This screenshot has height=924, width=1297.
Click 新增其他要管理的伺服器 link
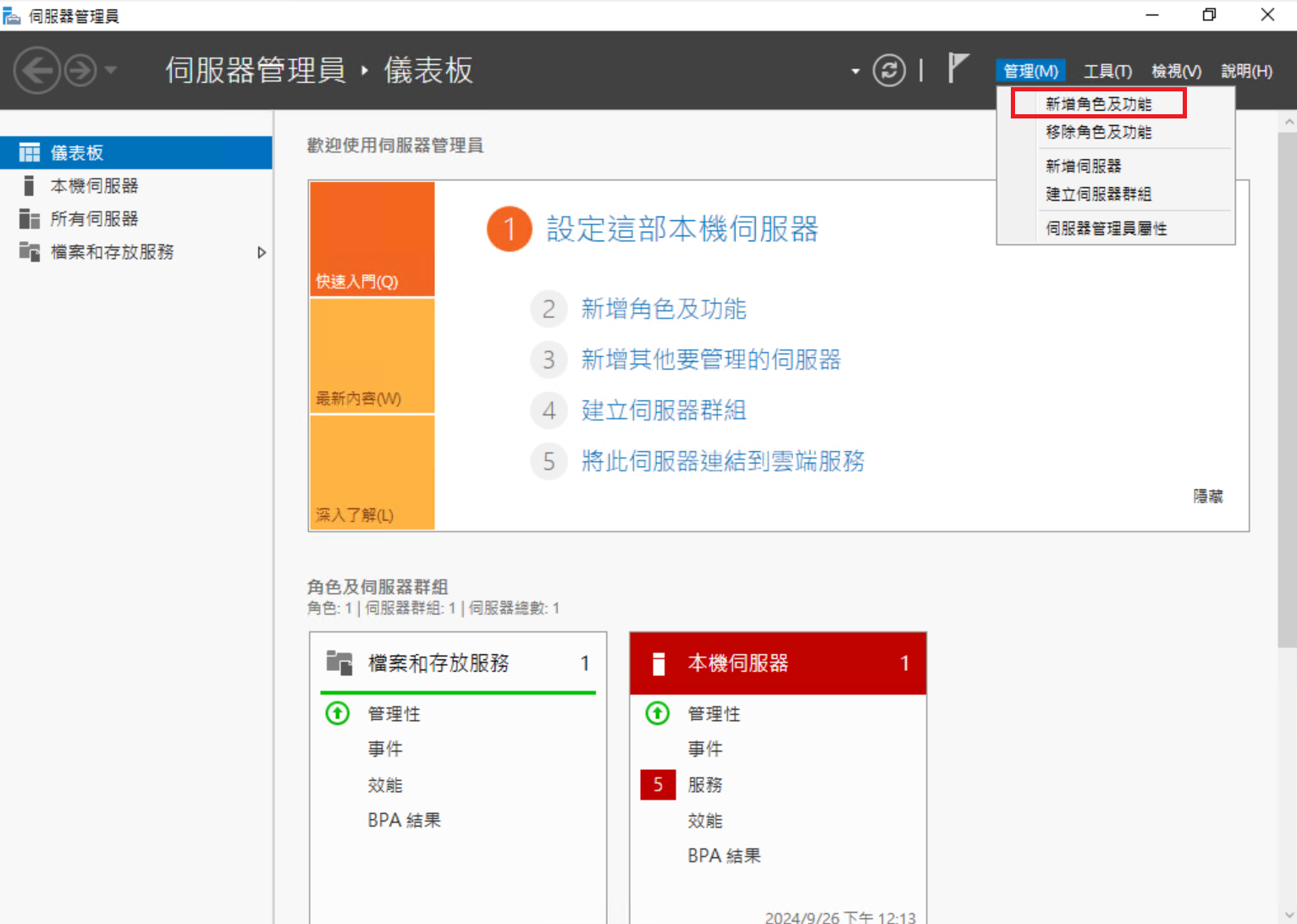711,360
